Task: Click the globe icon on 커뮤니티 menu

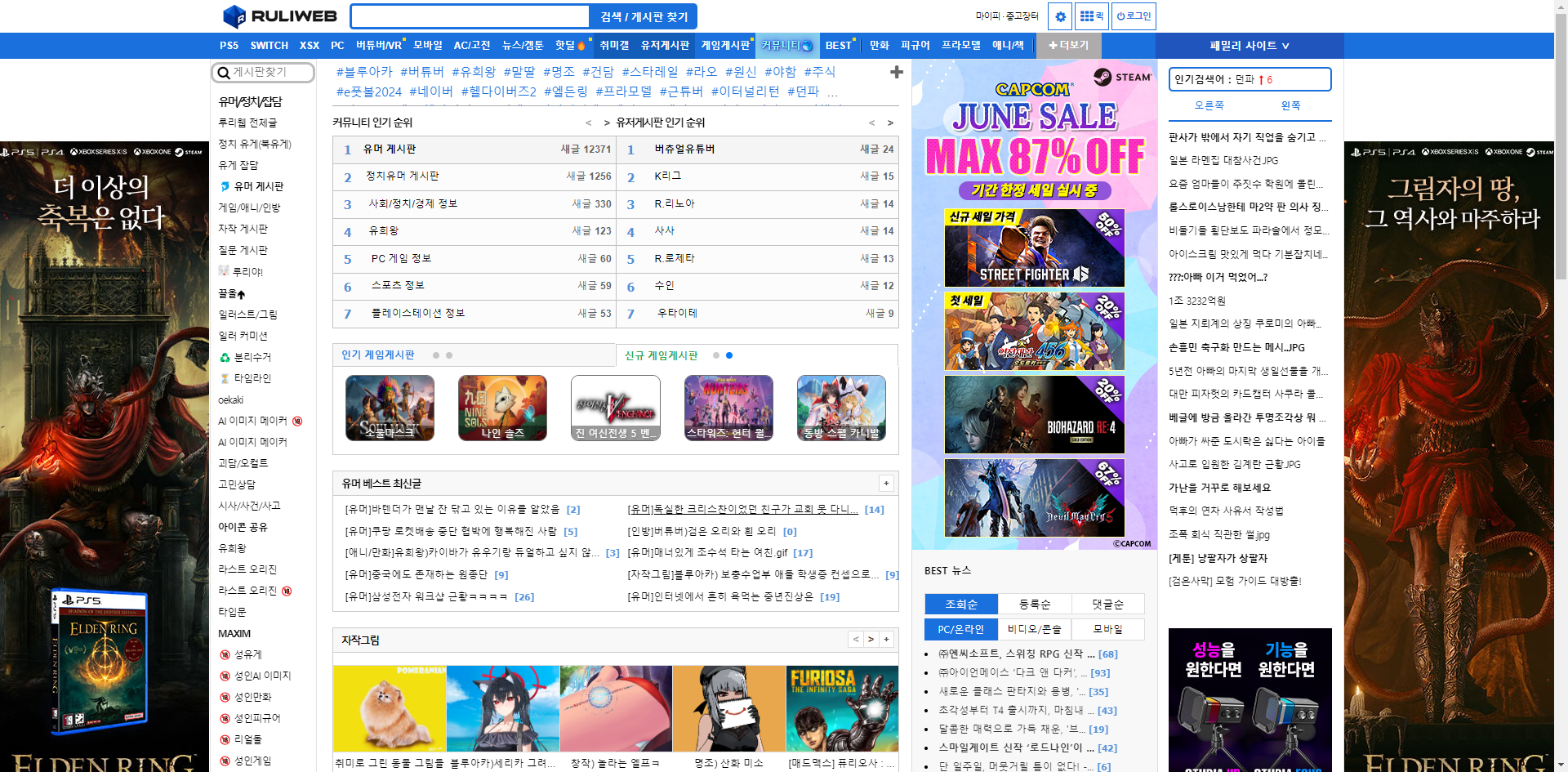Action: (x=805, y=46)
